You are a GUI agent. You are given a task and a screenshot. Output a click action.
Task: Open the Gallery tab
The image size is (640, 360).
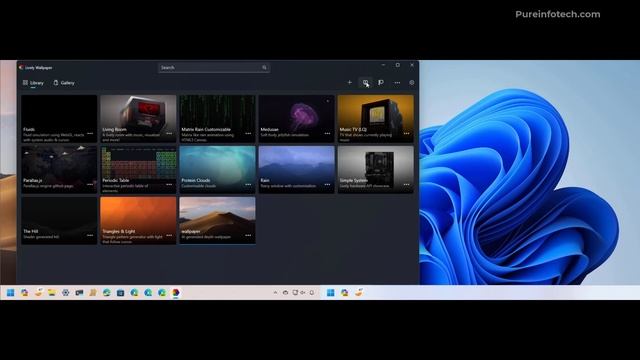tap(64, 83)
